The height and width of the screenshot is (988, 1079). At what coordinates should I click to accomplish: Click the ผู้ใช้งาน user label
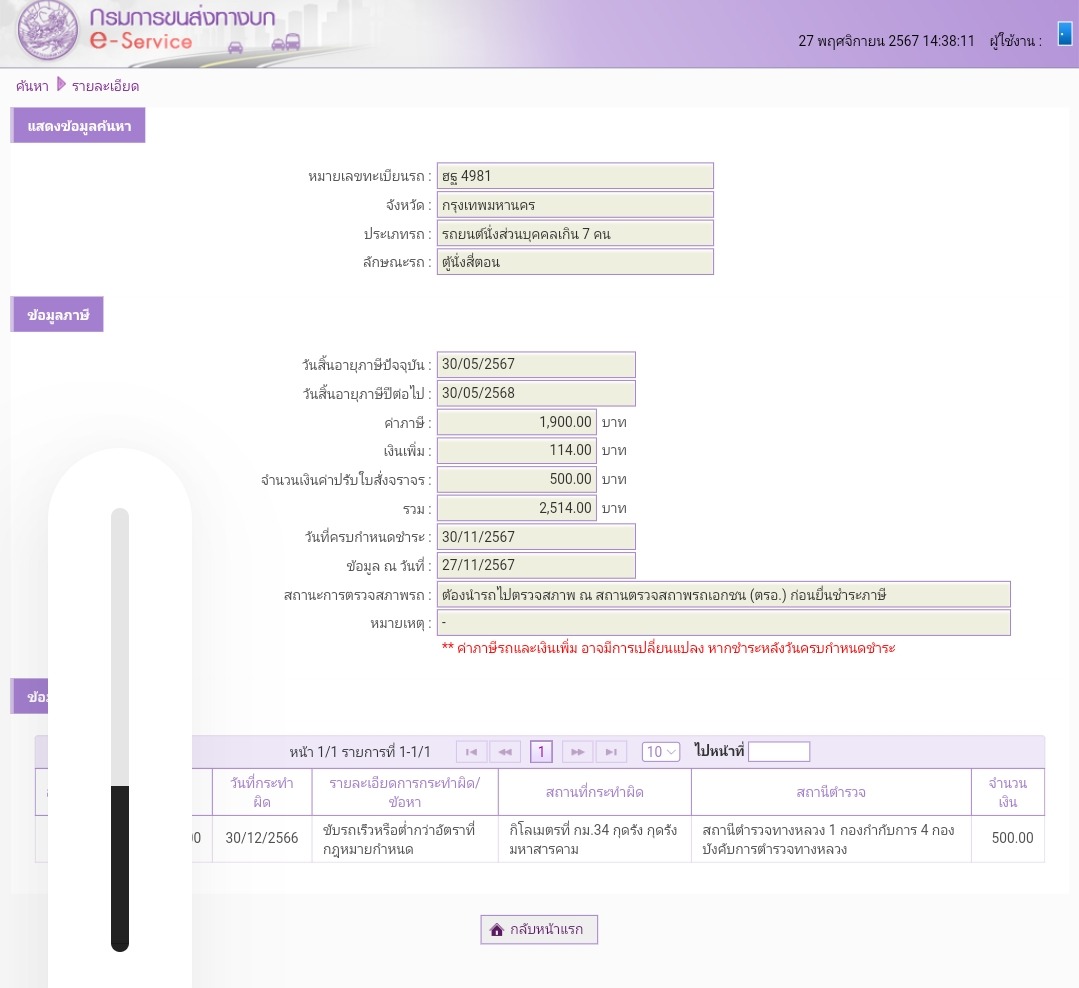[1016, 41]
